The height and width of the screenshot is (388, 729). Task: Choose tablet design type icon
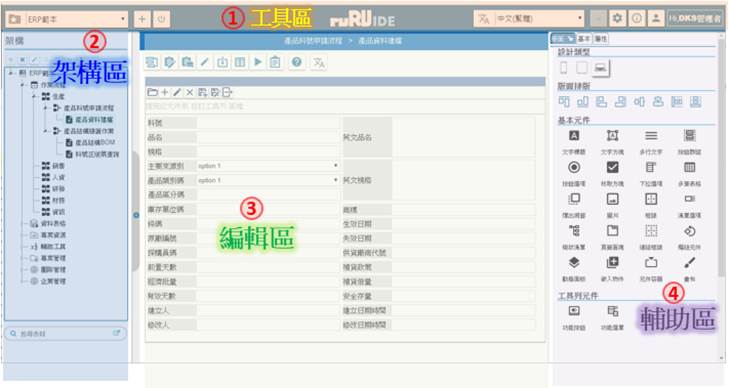pyautogui.click(x=582, y=68)
